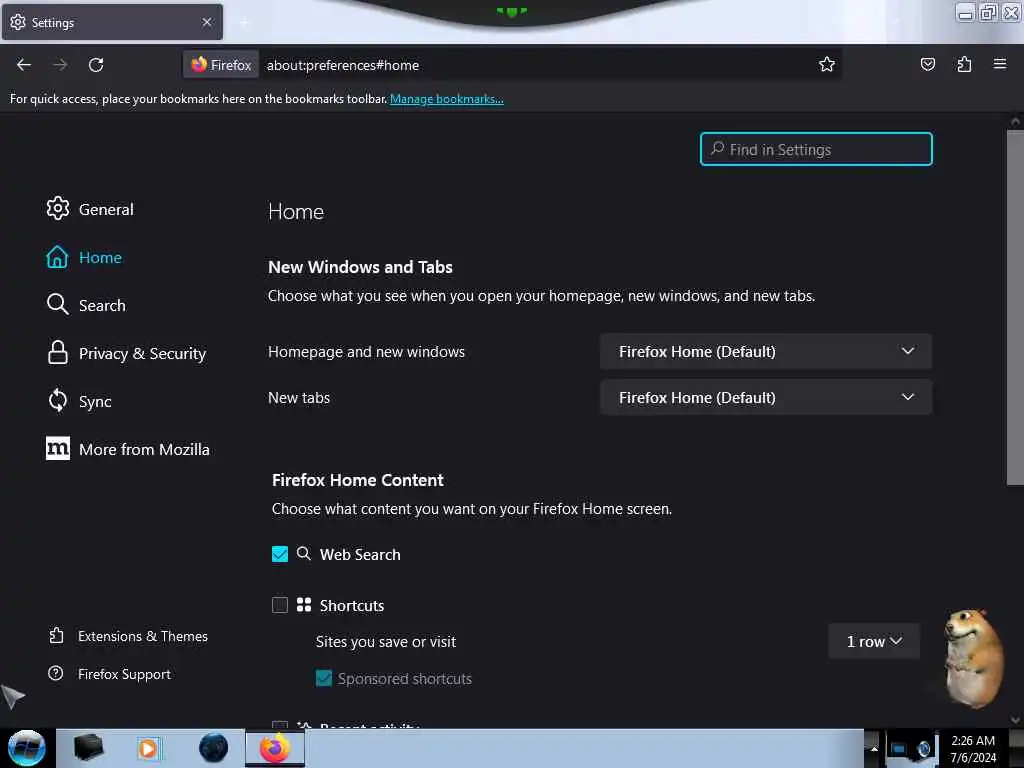The image size is (1024, 768).
Task: Click the Shortcuts grid icon
Action: pos(304,605)
